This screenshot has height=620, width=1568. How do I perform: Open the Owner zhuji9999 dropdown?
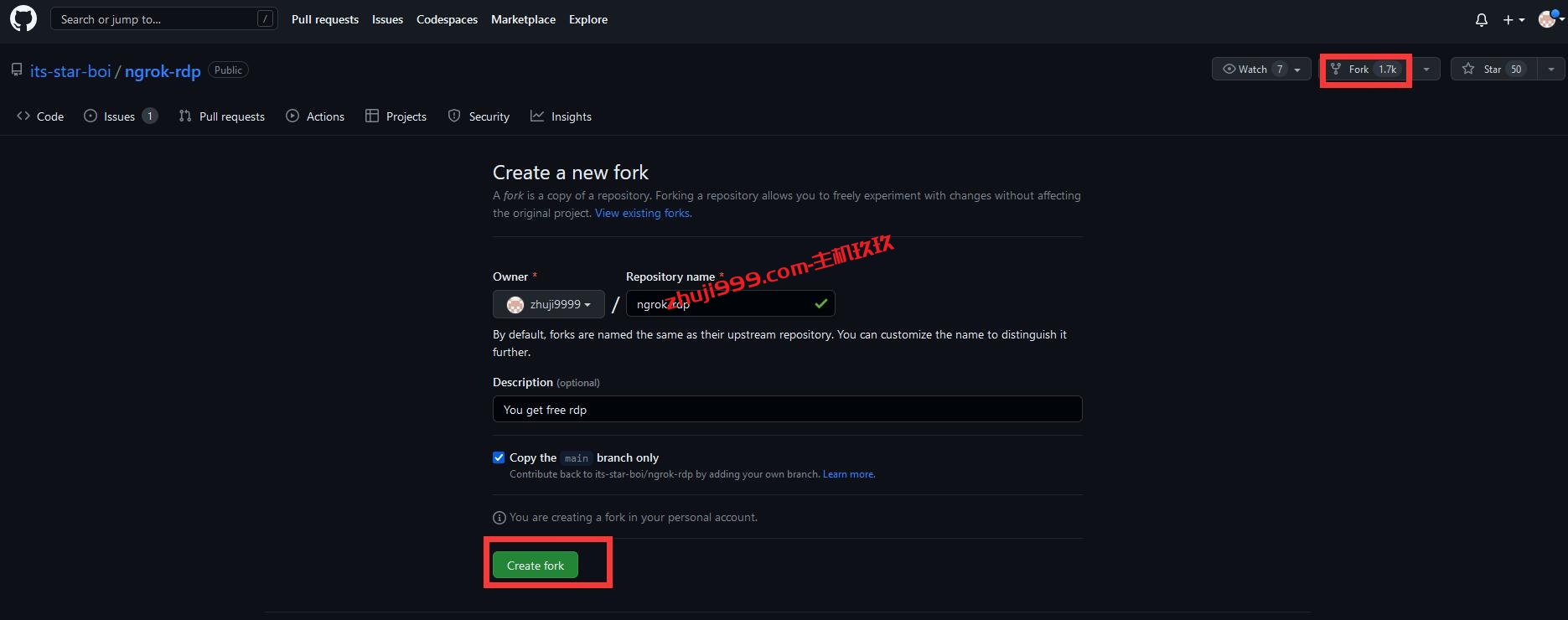click(x=549, y=304)
